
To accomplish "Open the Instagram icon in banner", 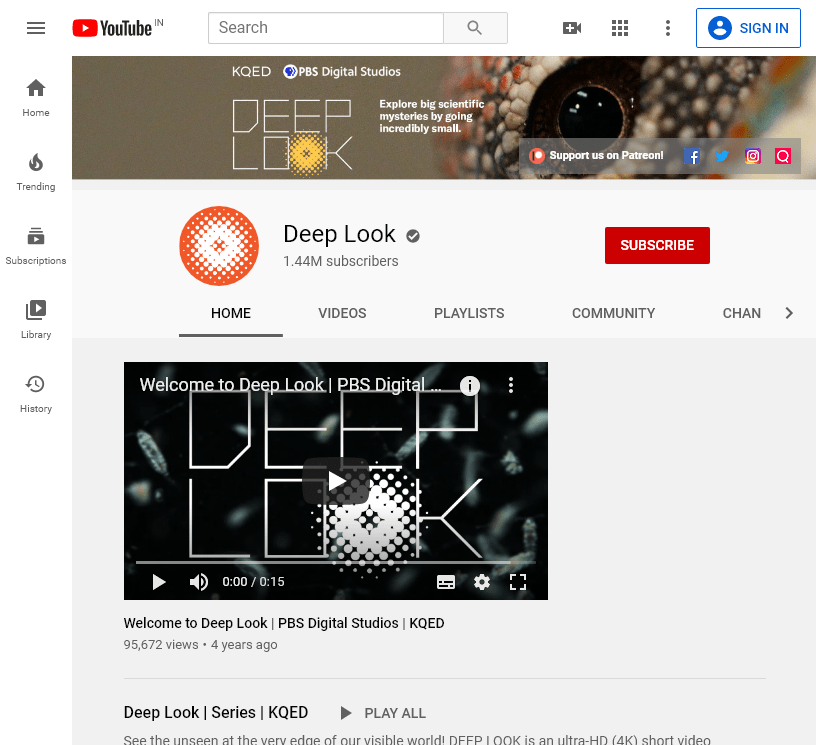I will [753, 156].
